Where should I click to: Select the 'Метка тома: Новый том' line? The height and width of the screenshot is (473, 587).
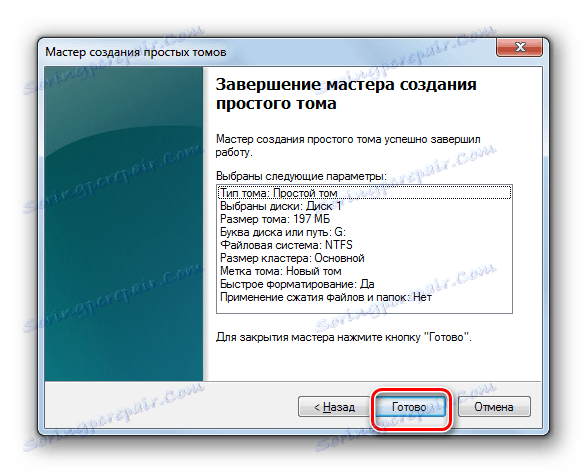(364, 271)
